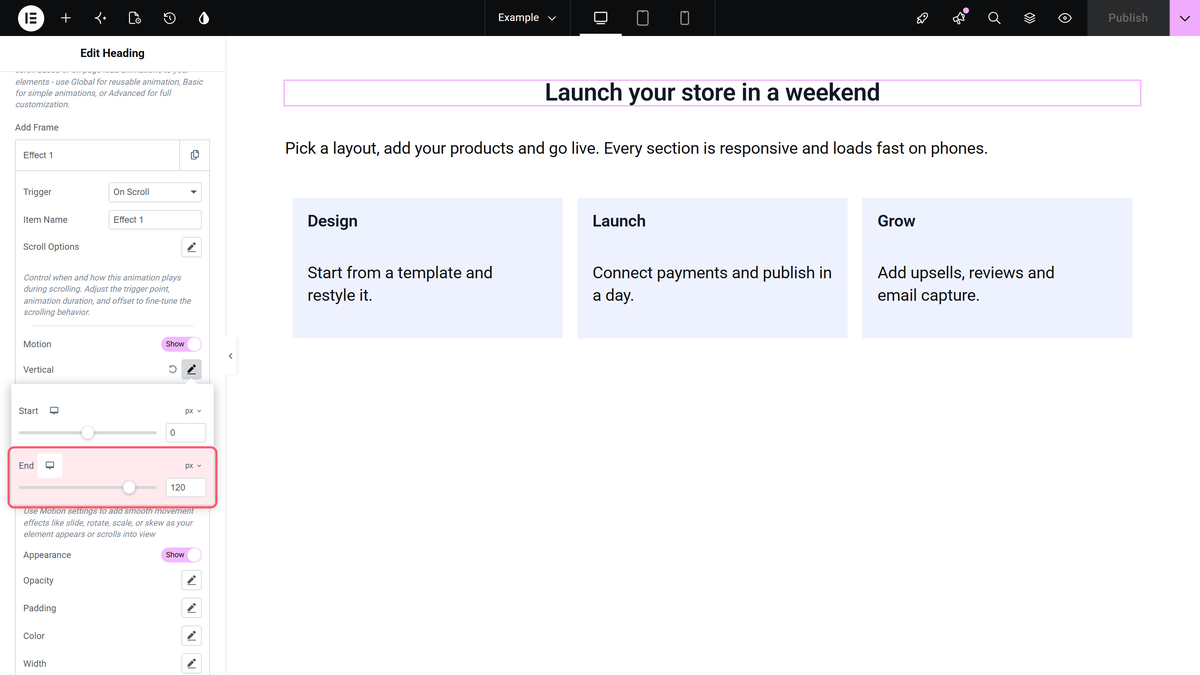Open the Elementor logo menu
1200x675 pixels.
(x=31, y=18)
